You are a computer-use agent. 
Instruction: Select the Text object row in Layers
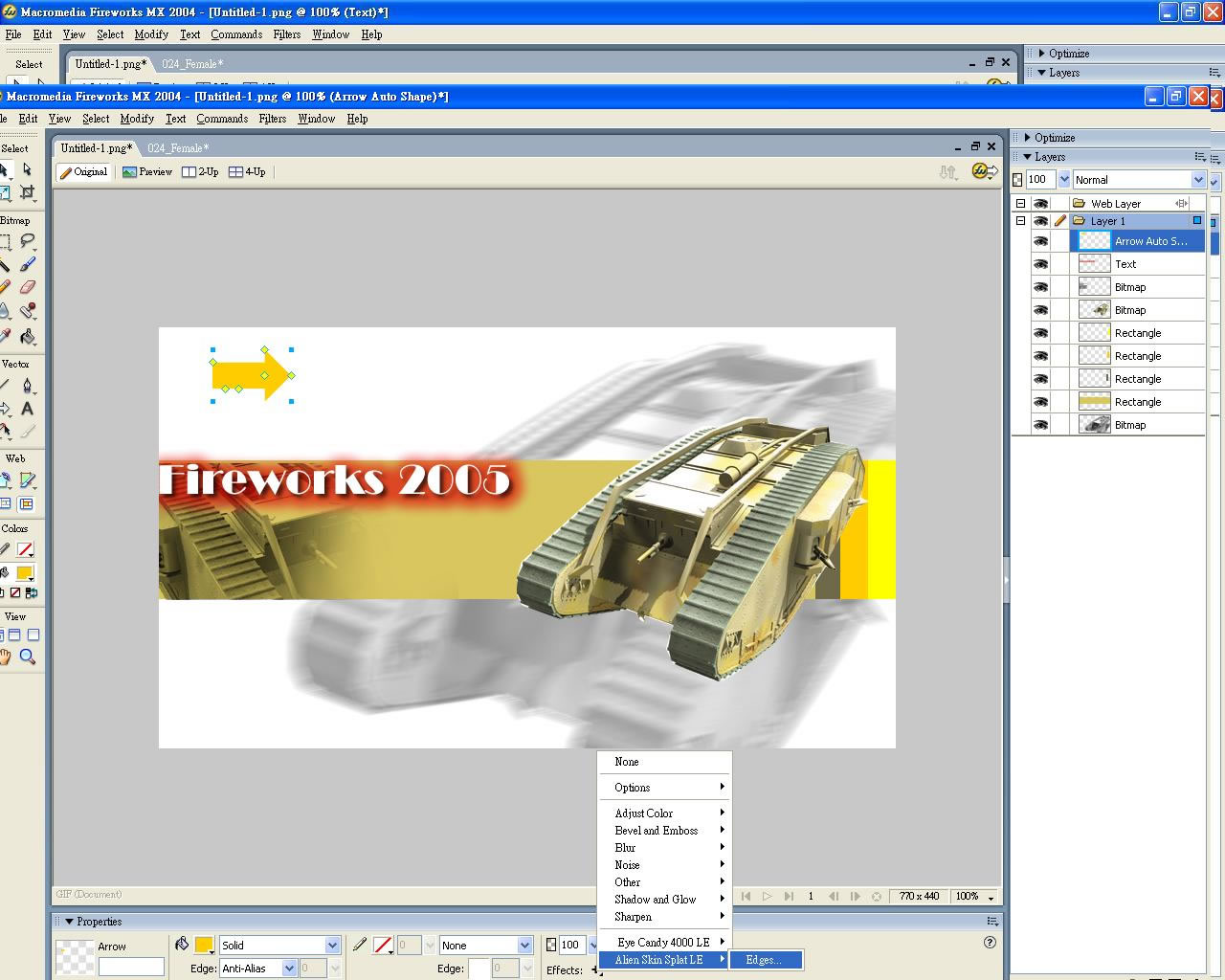(1137, 264)
